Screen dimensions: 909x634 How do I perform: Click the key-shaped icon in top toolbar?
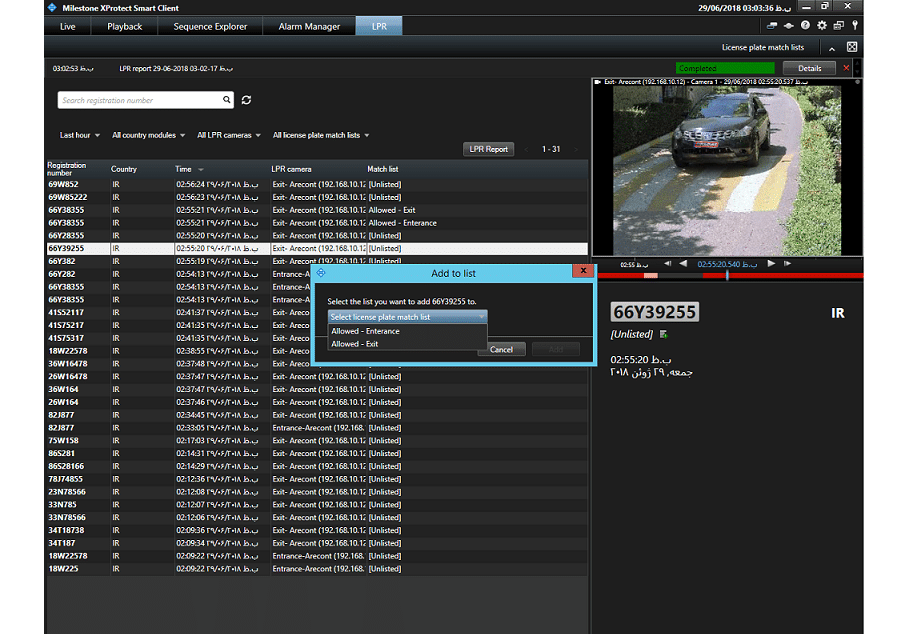[x=855, y=25]
